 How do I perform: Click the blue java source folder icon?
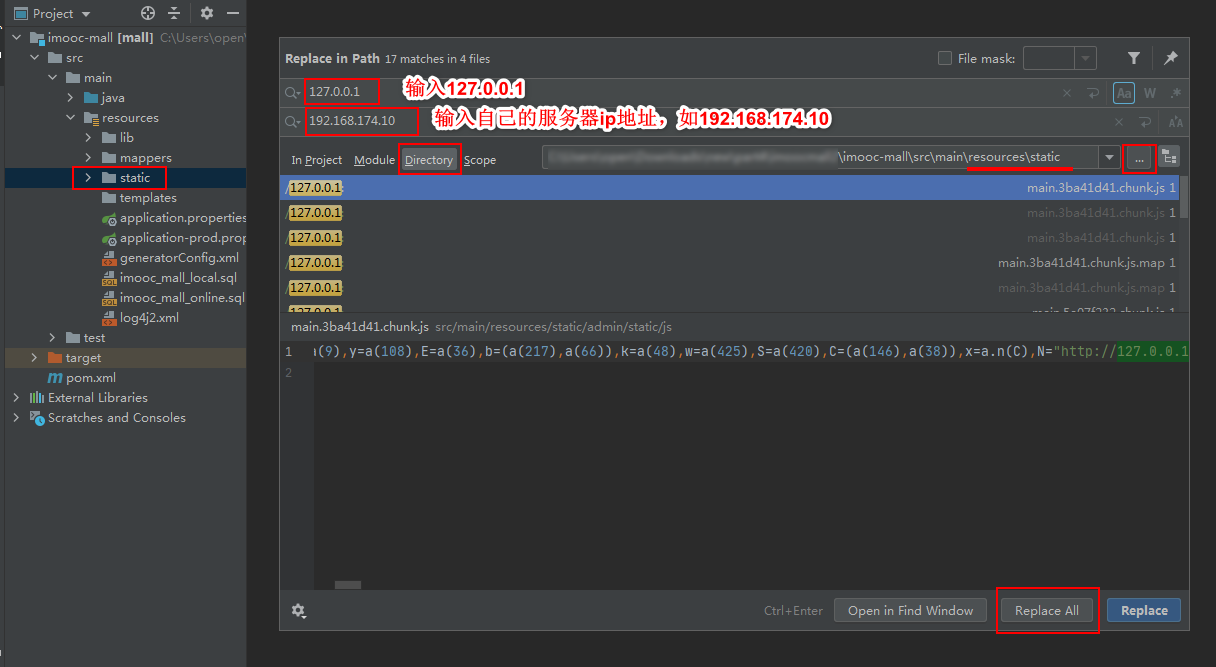(x=91, y=98)
